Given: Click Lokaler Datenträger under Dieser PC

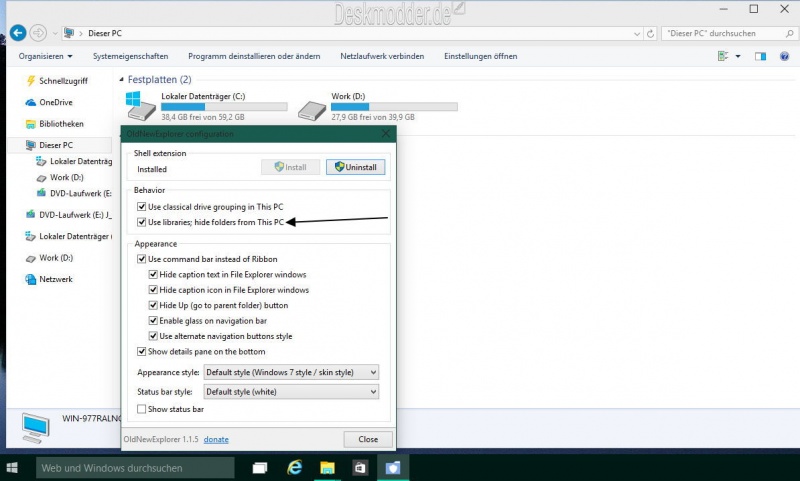Looking at the screenshot, I should [81, 161].
